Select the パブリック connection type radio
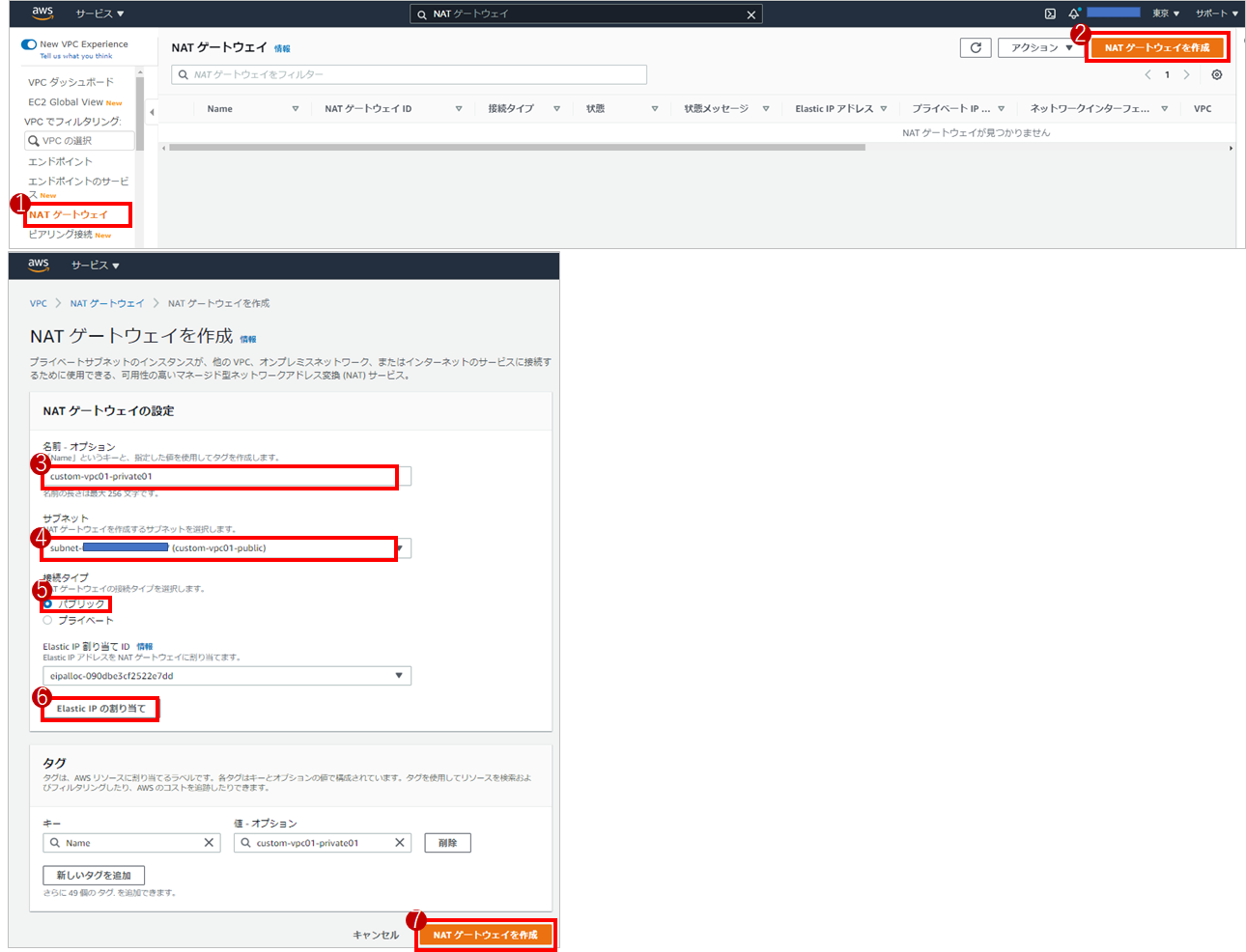 pos(47,604)
